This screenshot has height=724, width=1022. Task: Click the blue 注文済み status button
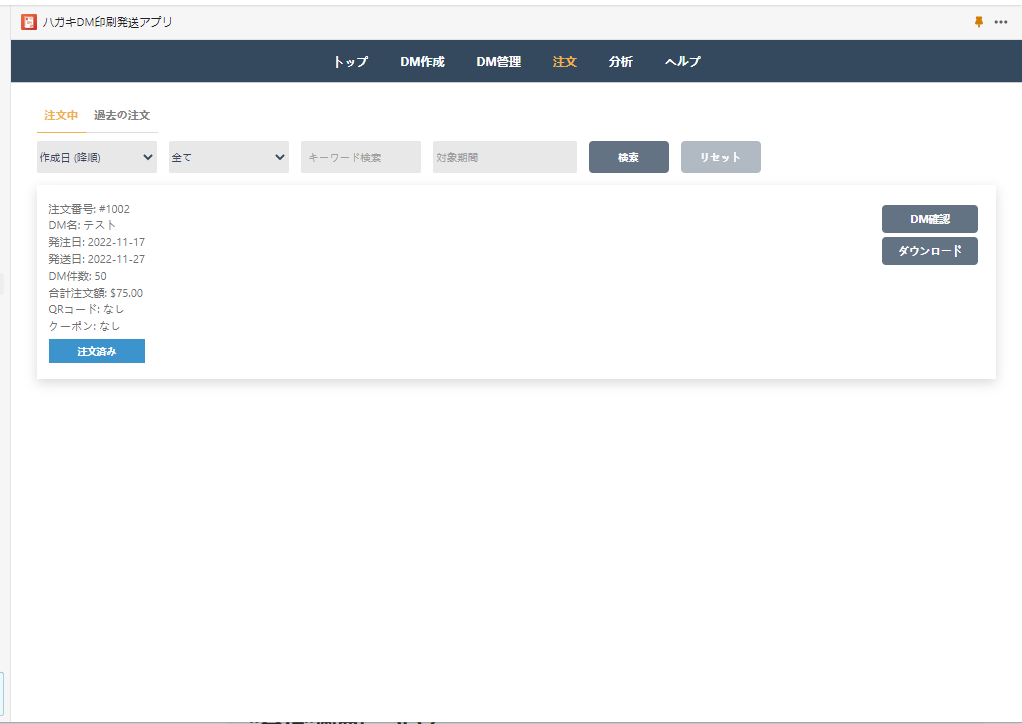click(x=97, y=351)
